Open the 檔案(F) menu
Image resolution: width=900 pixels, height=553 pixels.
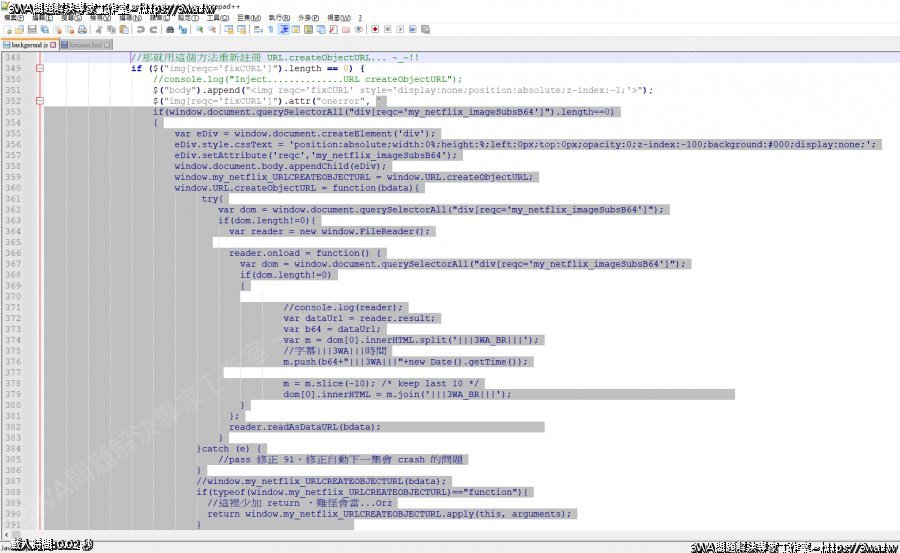tap(14, 18)
